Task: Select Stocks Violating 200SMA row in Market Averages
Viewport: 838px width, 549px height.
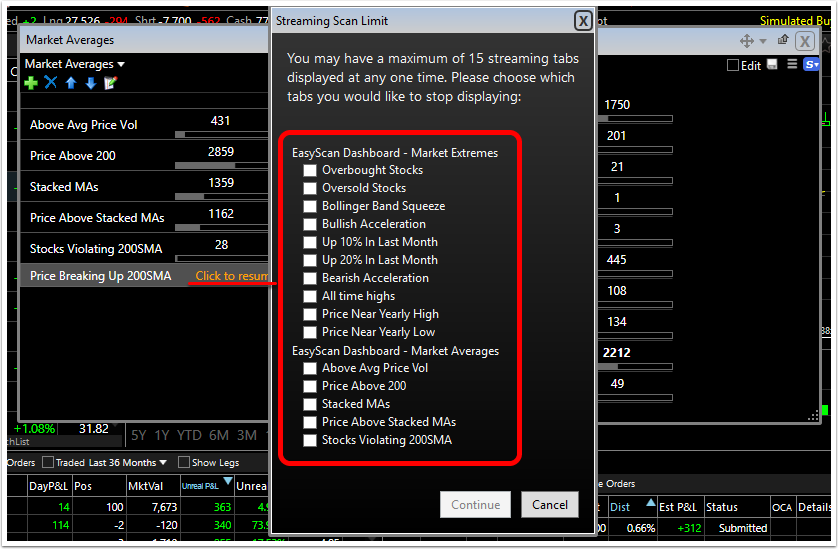Action: click(x=144, y=249)
